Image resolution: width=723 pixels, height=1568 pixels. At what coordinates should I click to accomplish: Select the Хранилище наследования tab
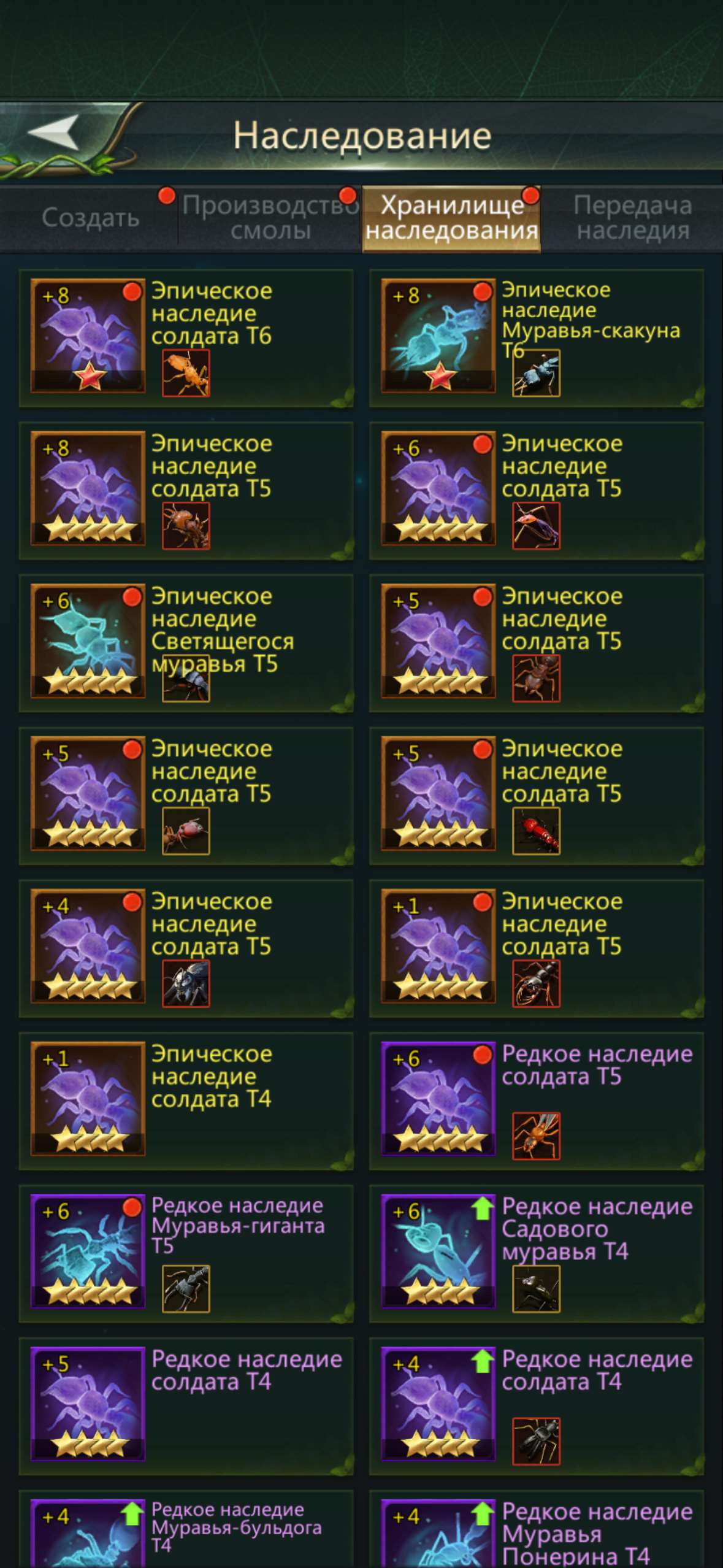pyautogui.click(x=451, y=218)
